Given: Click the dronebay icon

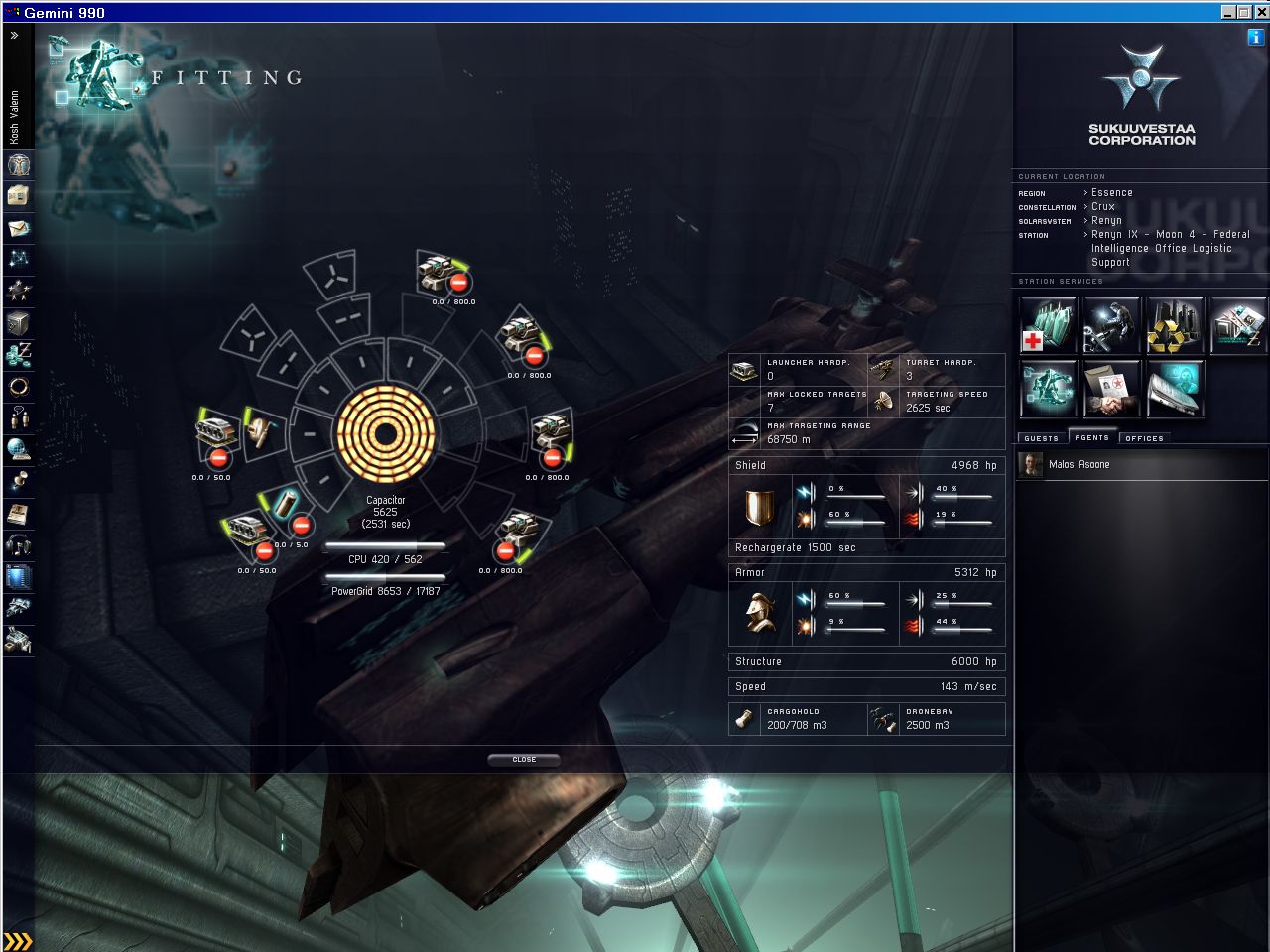Looking at the screenshot, I should [883, 719].
